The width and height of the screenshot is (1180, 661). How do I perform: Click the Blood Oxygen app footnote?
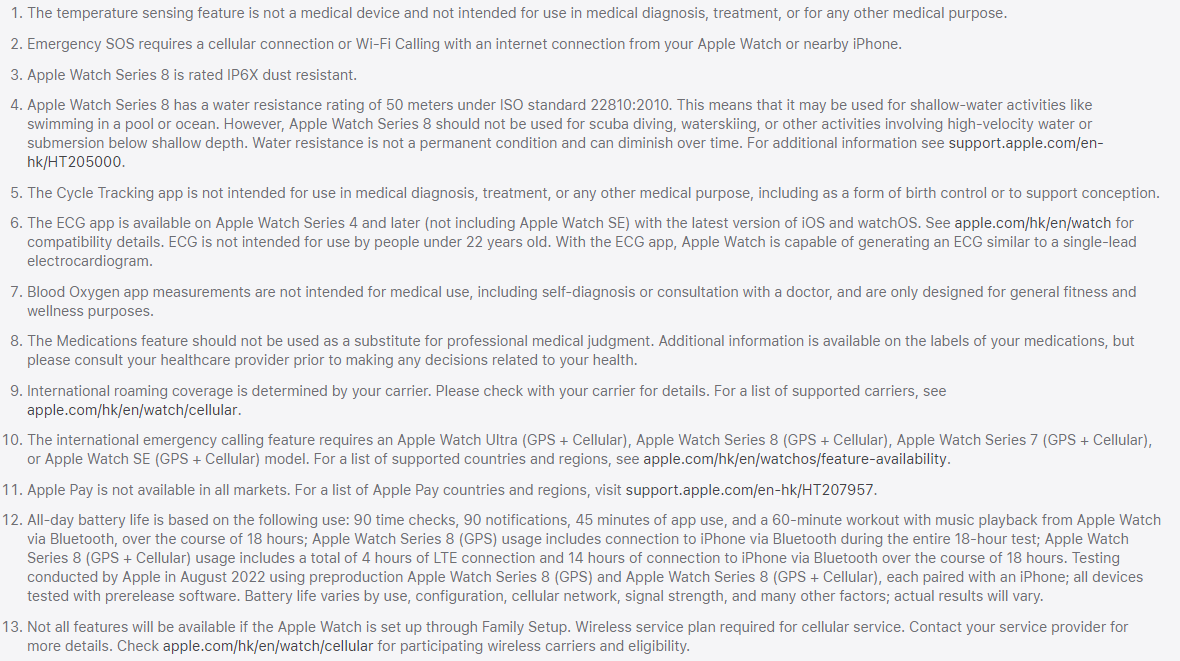[582, 301]
